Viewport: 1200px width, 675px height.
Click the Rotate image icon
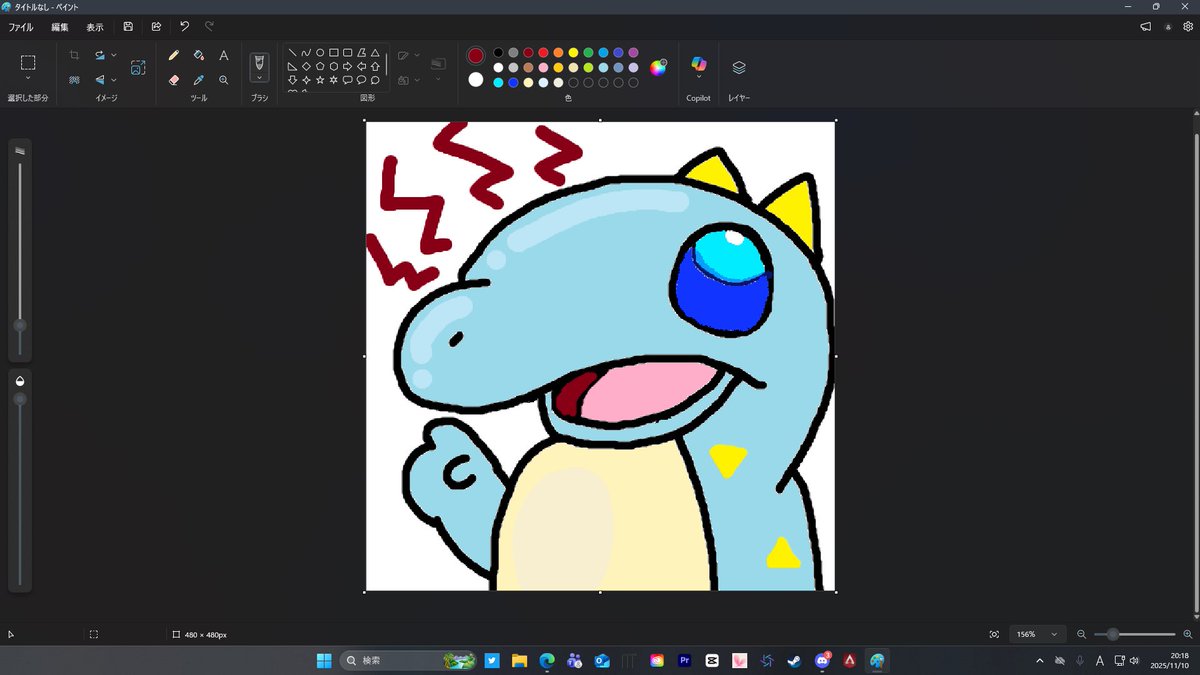click(x=100, y=56)
